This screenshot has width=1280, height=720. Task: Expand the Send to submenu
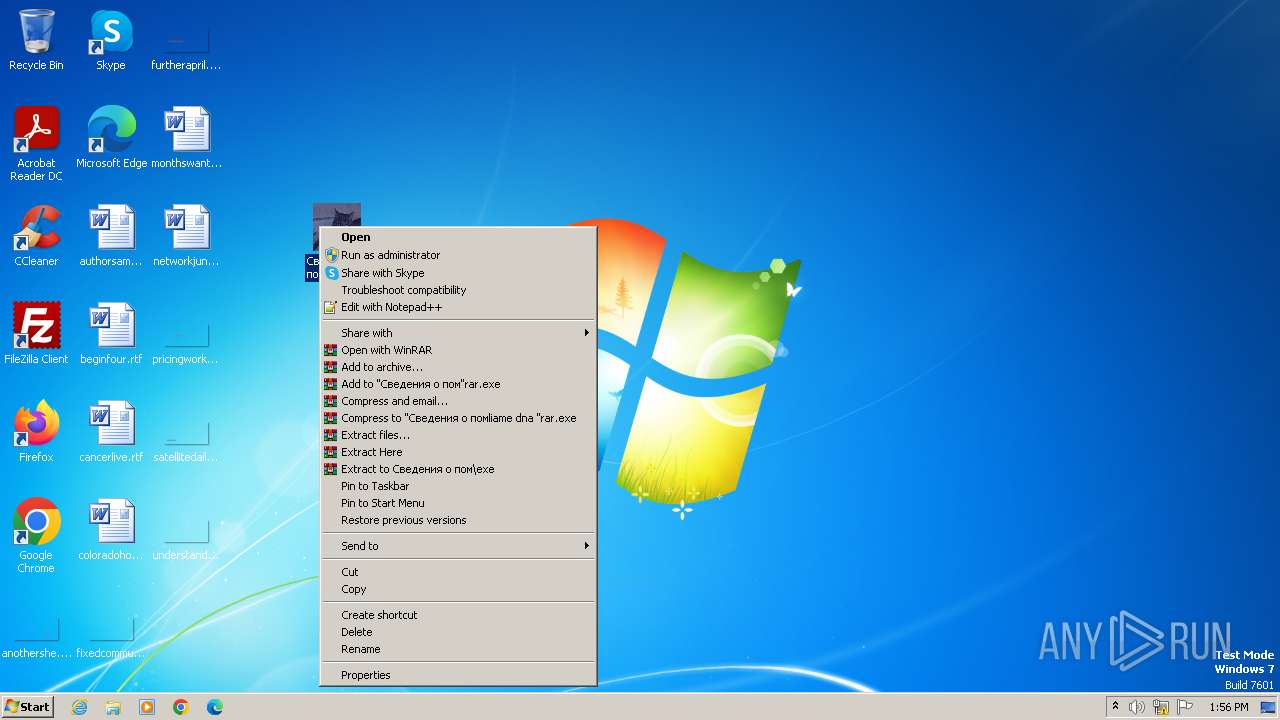[458, 546]
